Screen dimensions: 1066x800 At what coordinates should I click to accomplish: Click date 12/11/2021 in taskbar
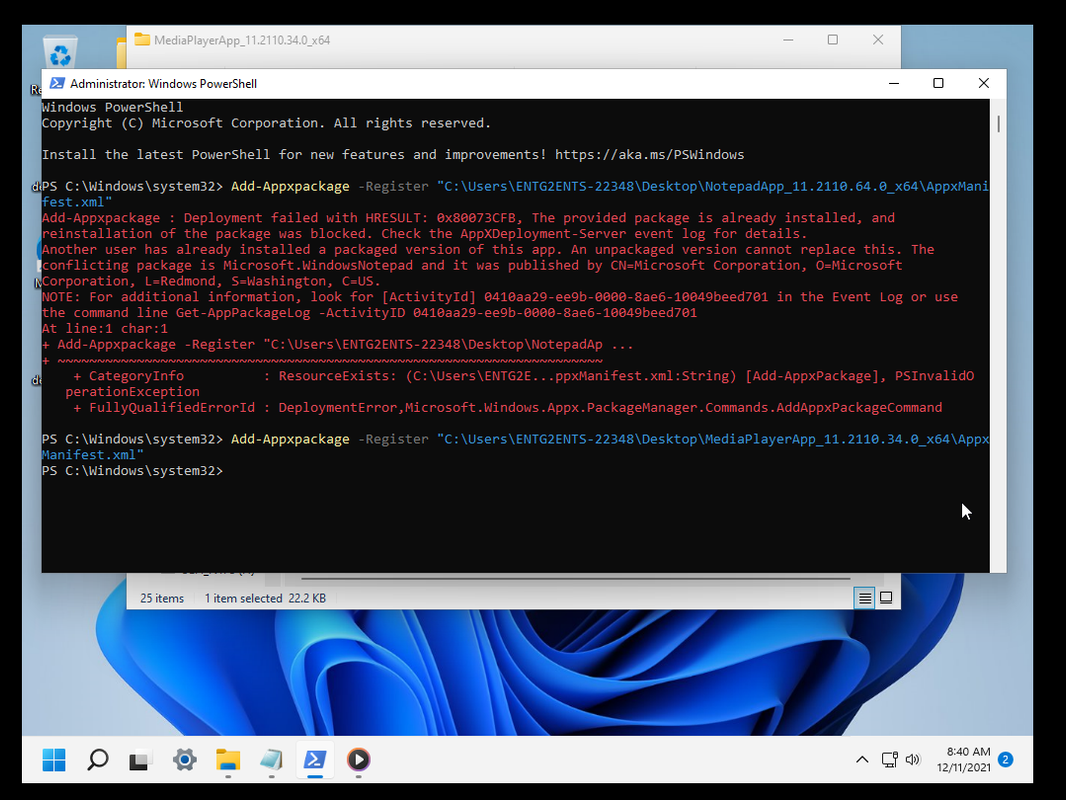963,767
